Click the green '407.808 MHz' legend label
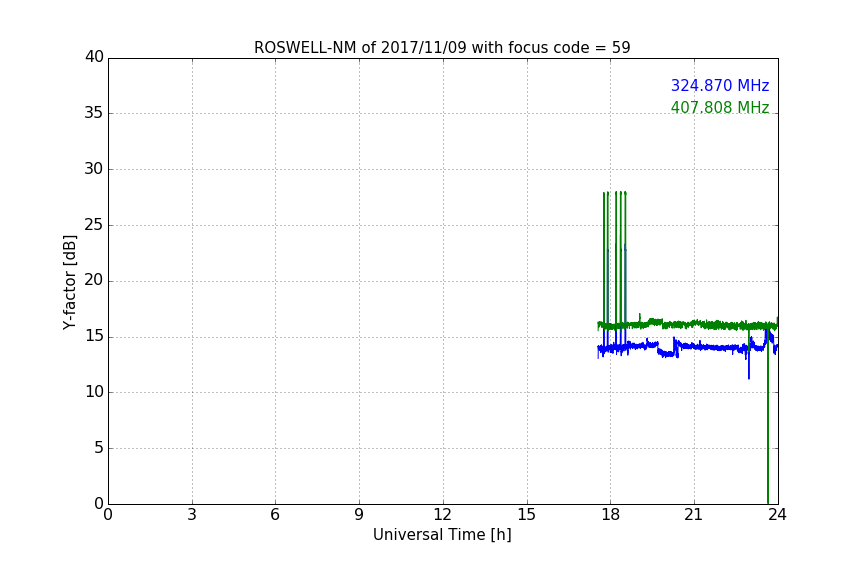Viewport: 864px width, 576px height. tap(720, 107)
